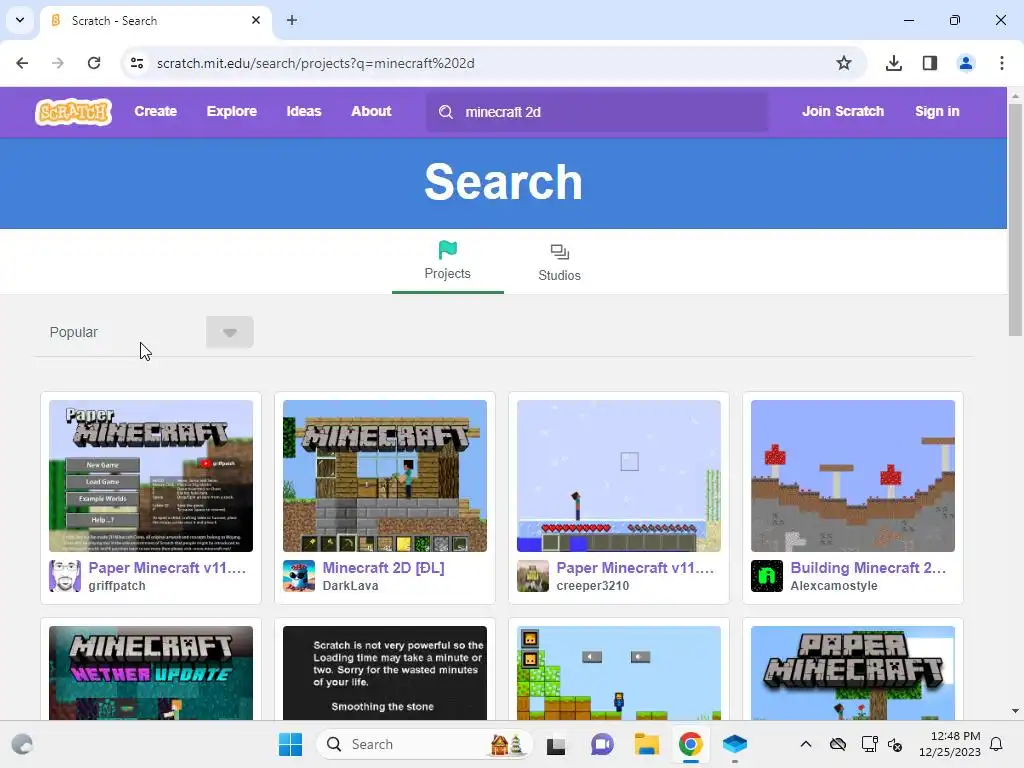Image resolution: width=1024 pixels, height=768 pixels.
Task: Open the Chrome profile icon
Action: click(965, 63)
